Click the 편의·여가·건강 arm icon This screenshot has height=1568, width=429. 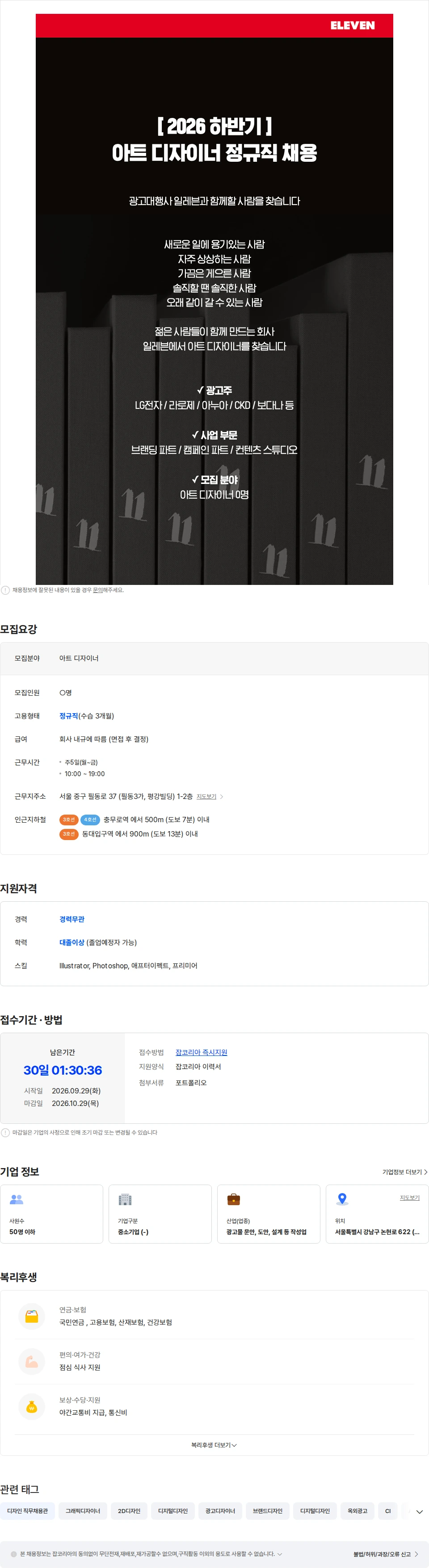[x=32, y=1362]
